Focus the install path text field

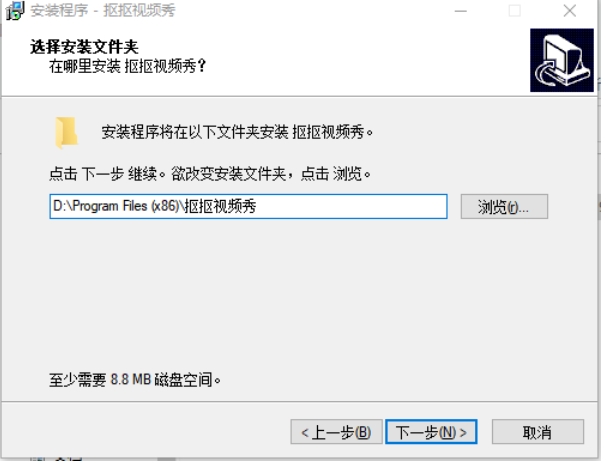click(249, 206)
